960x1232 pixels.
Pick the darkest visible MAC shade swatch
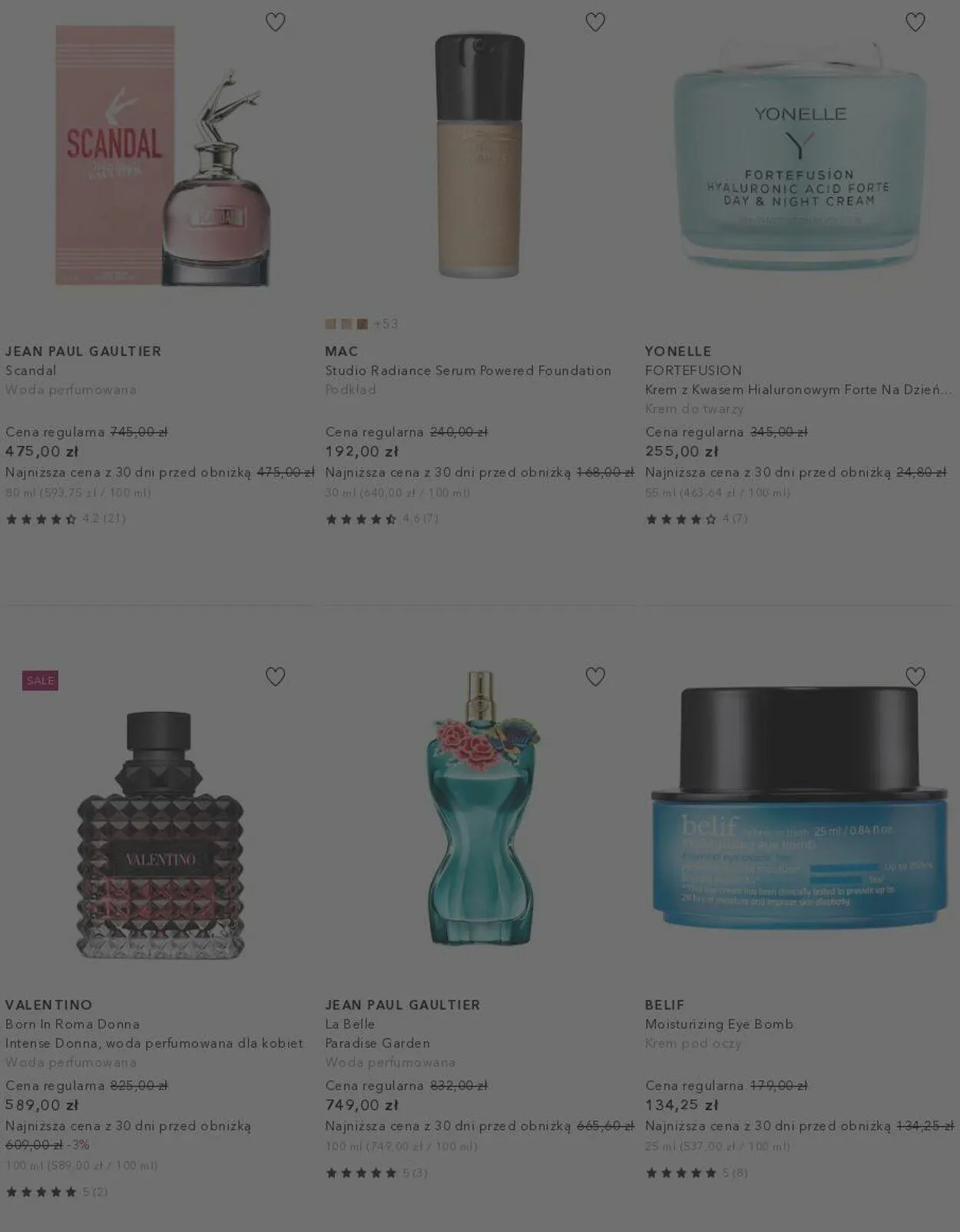coord(362,324)
